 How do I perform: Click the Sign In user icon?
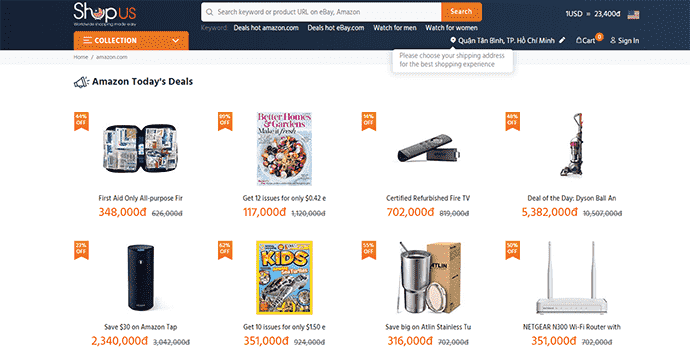pos(613,40)
